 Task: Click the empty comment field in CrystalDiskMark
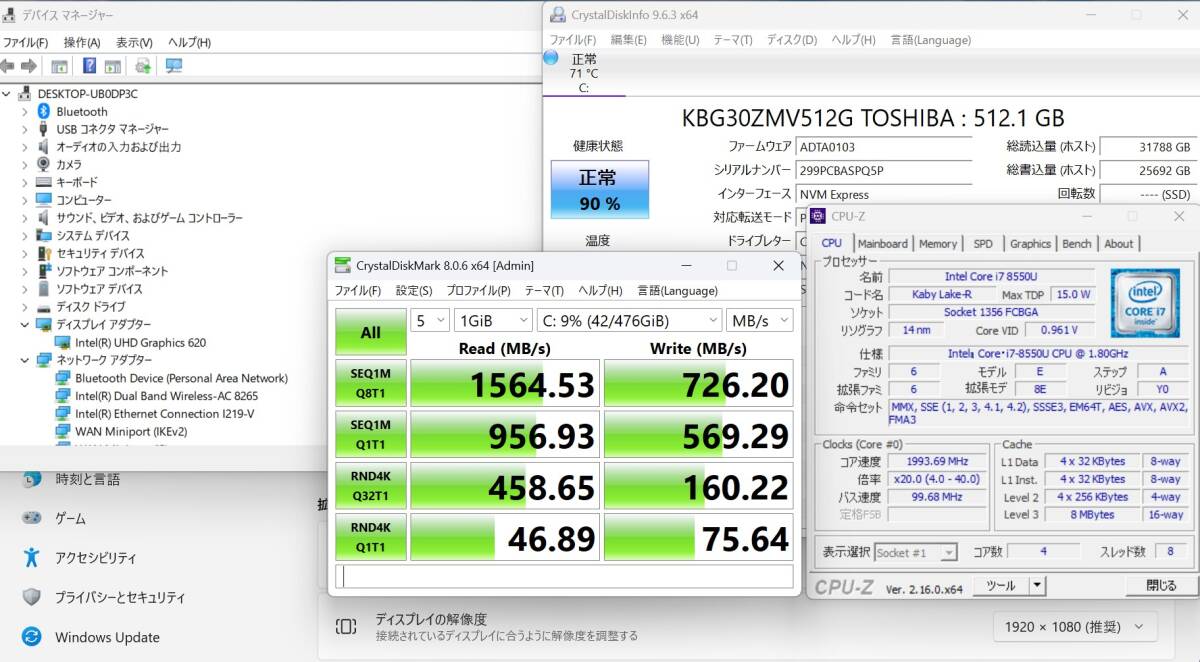(x=564, y=576)
